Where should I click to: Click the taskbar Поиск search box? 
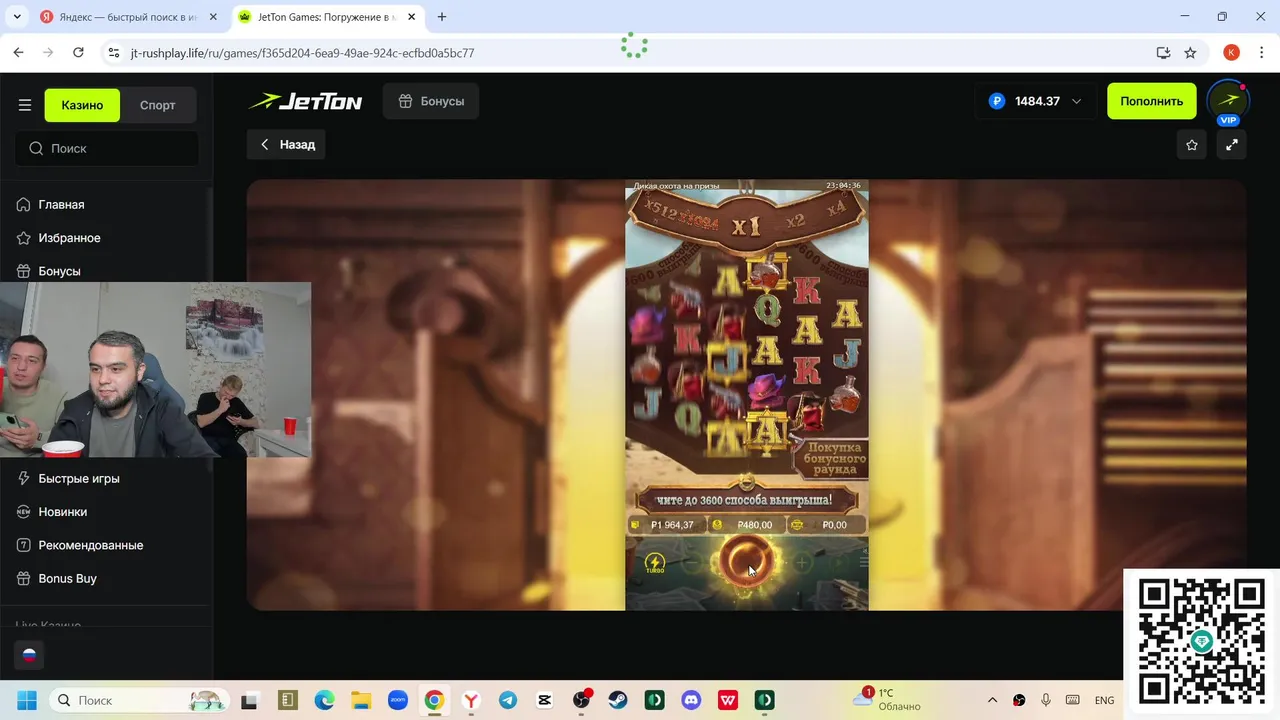tap(139, 700)
